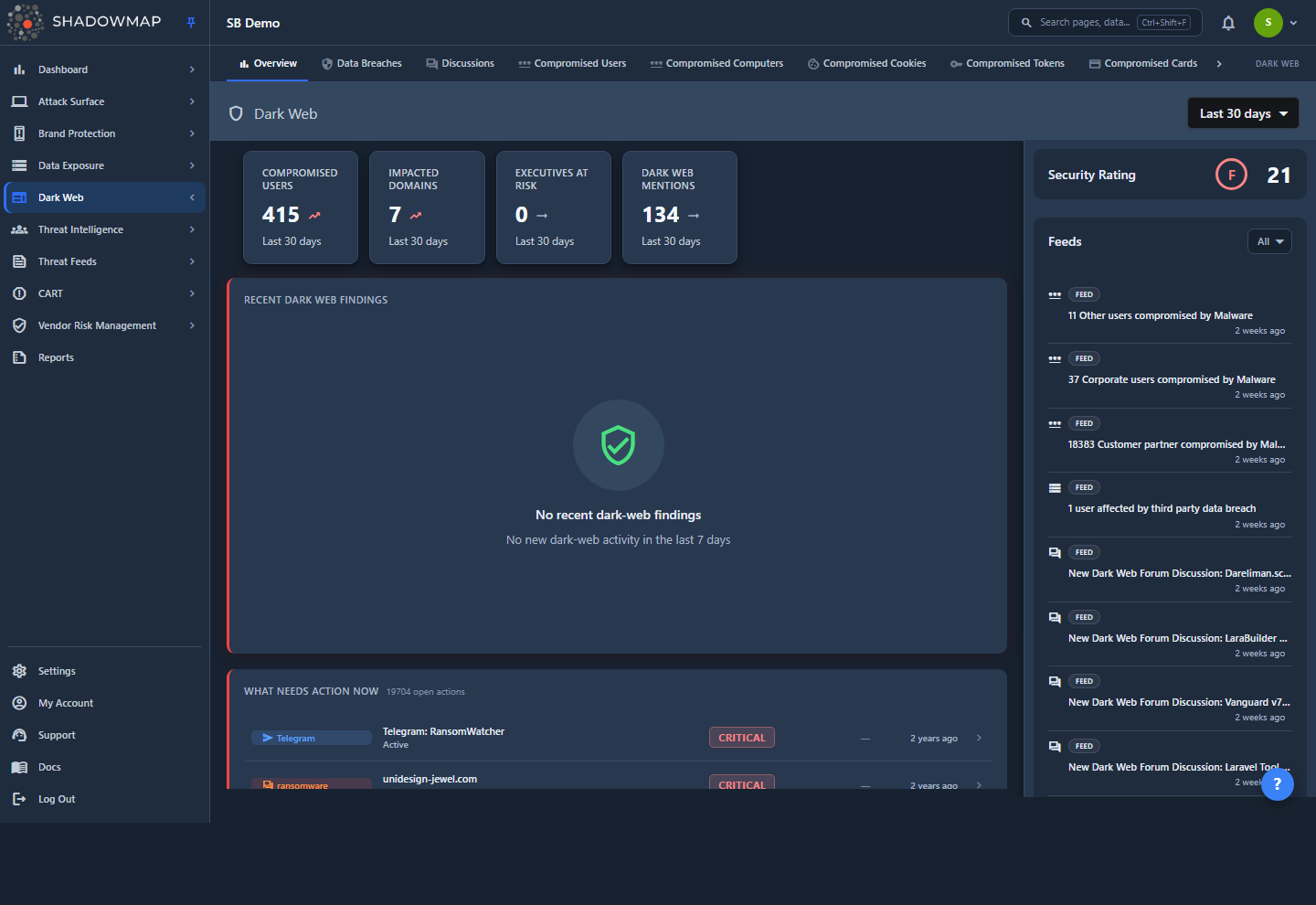The height and width of the screenshot is (905, 1316).
Task: Expand the Threat Feeds chevron
Action: click(x=192, y=261)
